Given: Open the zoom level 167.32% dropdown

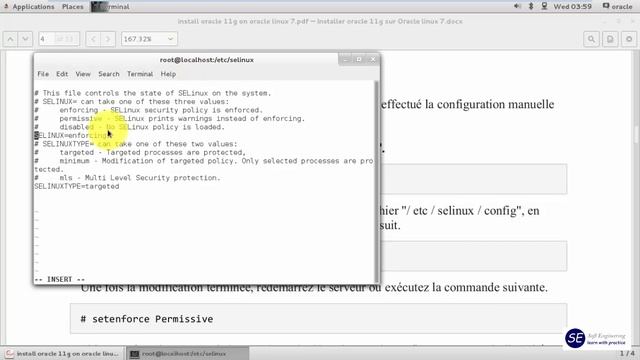Looking at the screenshot, I should pos(149,39).
